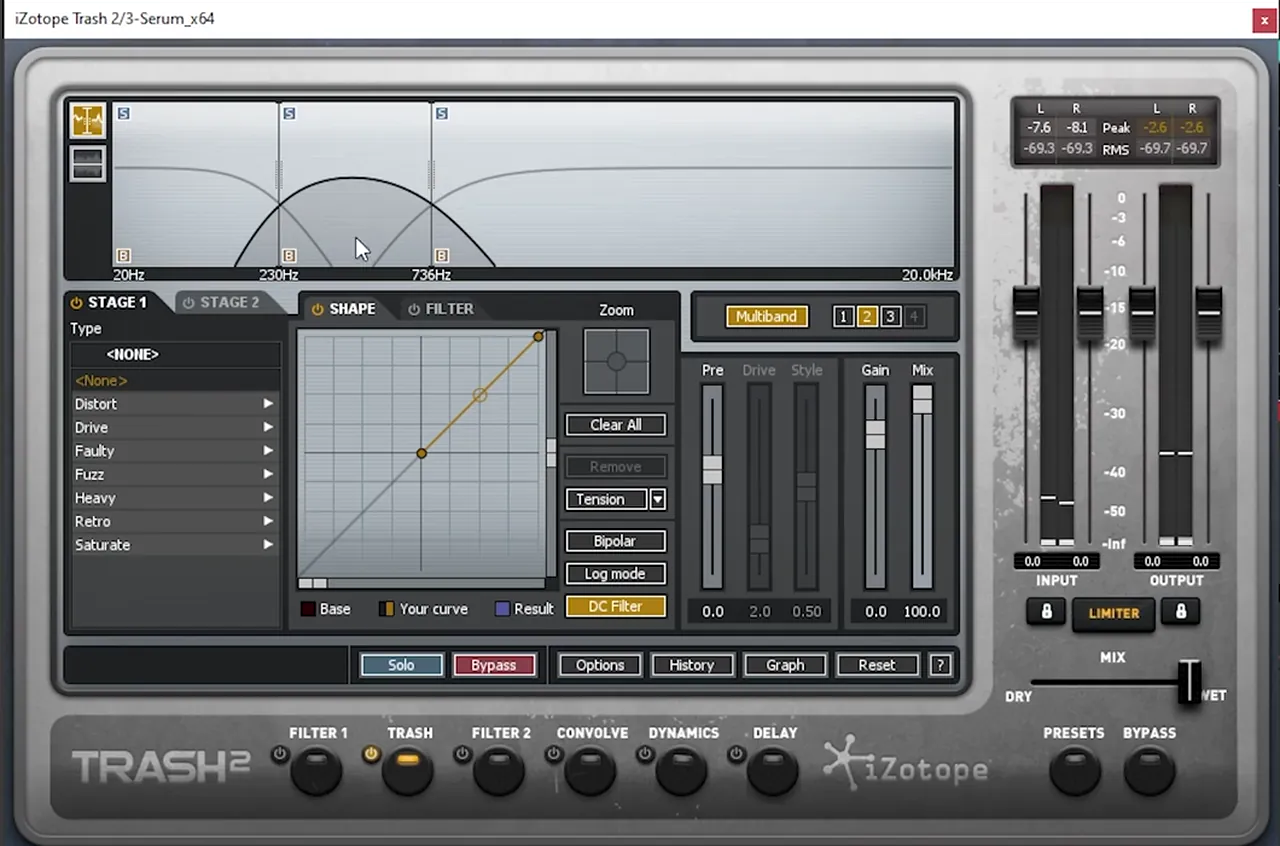Screen dimensions: 1280x846
Task: Click the waveshaper center curve point
Action: tap(422, 454)
